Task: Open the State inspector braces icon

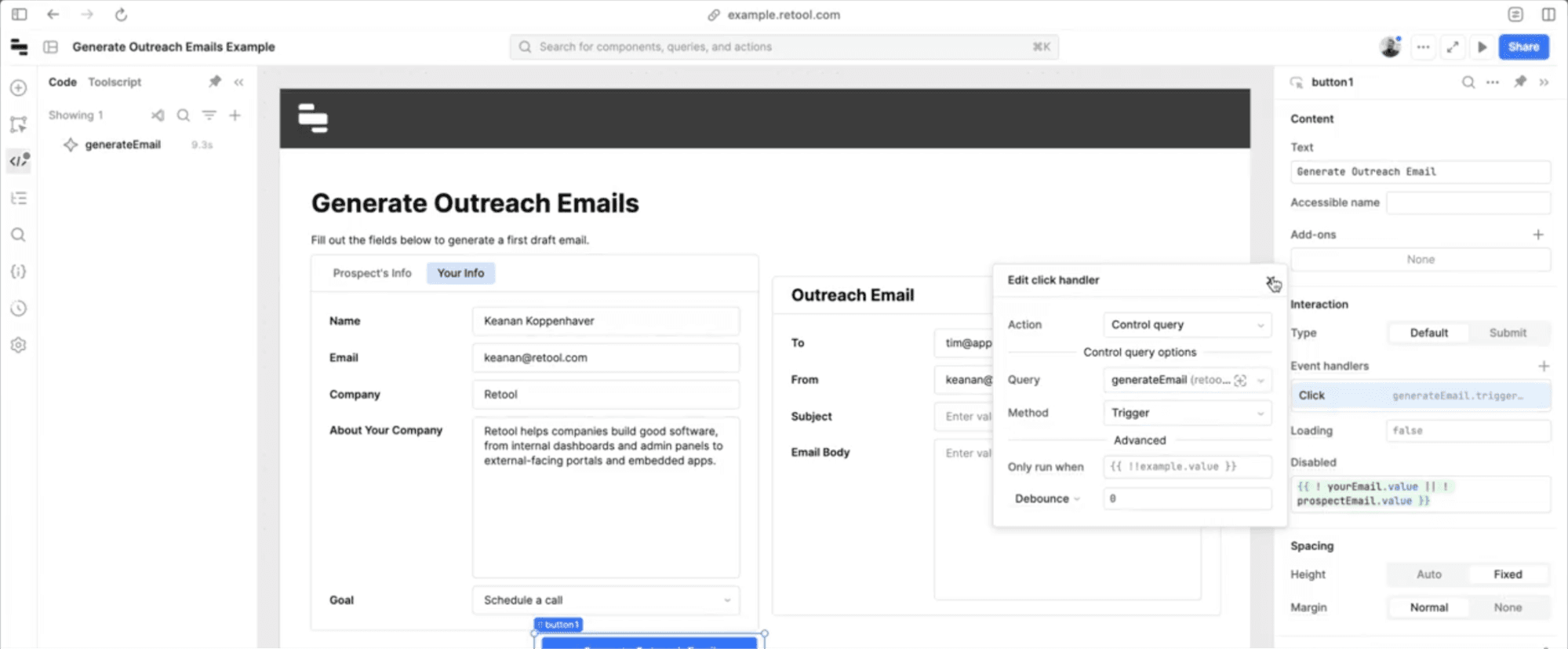Action: pos(19,272)
